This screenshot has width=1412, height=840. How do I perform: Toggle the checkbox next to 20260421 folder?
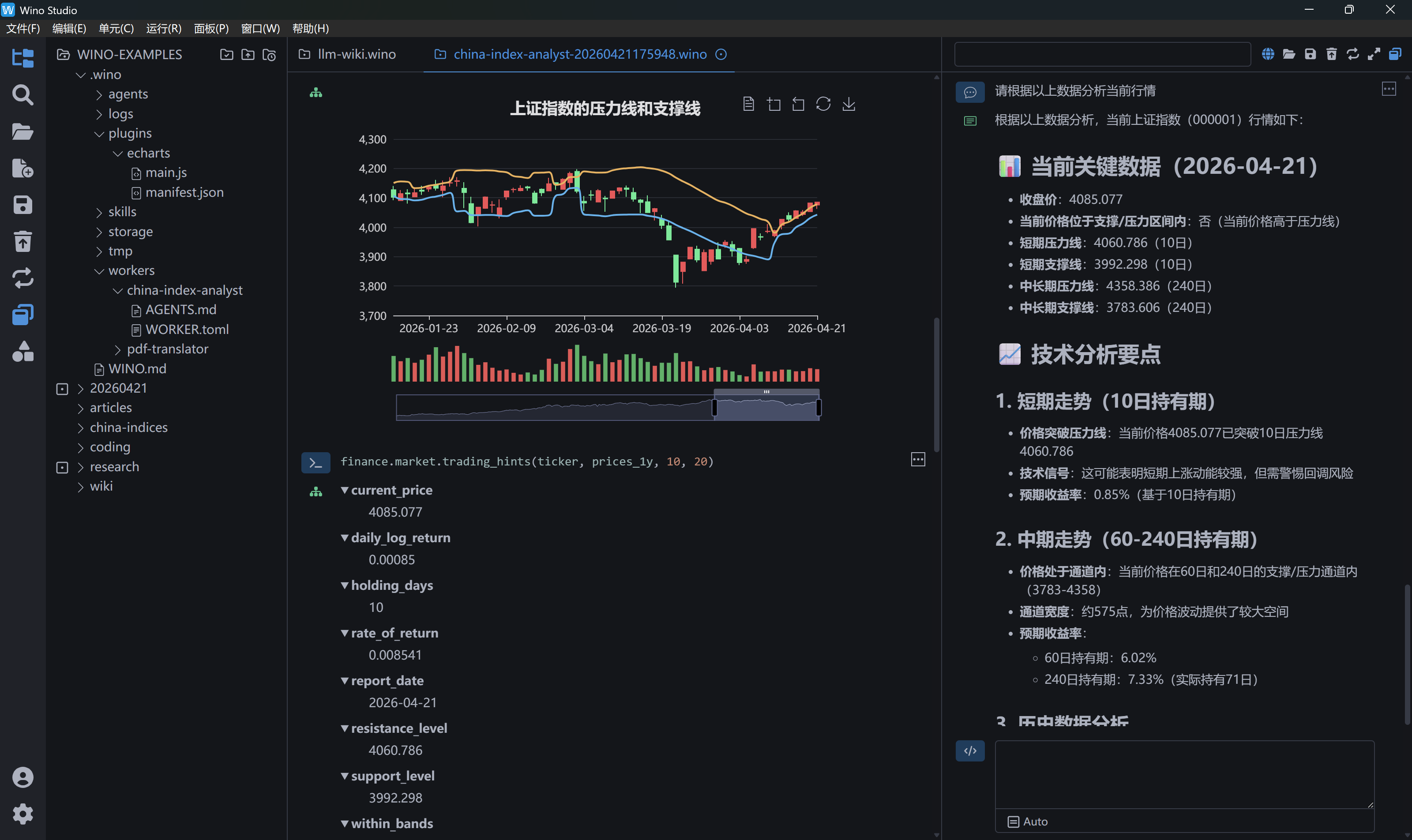tap(62, 389)
